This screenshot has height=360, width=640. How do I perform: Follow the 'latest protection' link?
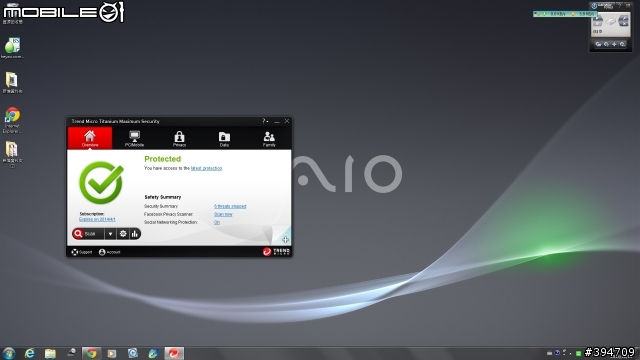point(207,168)
